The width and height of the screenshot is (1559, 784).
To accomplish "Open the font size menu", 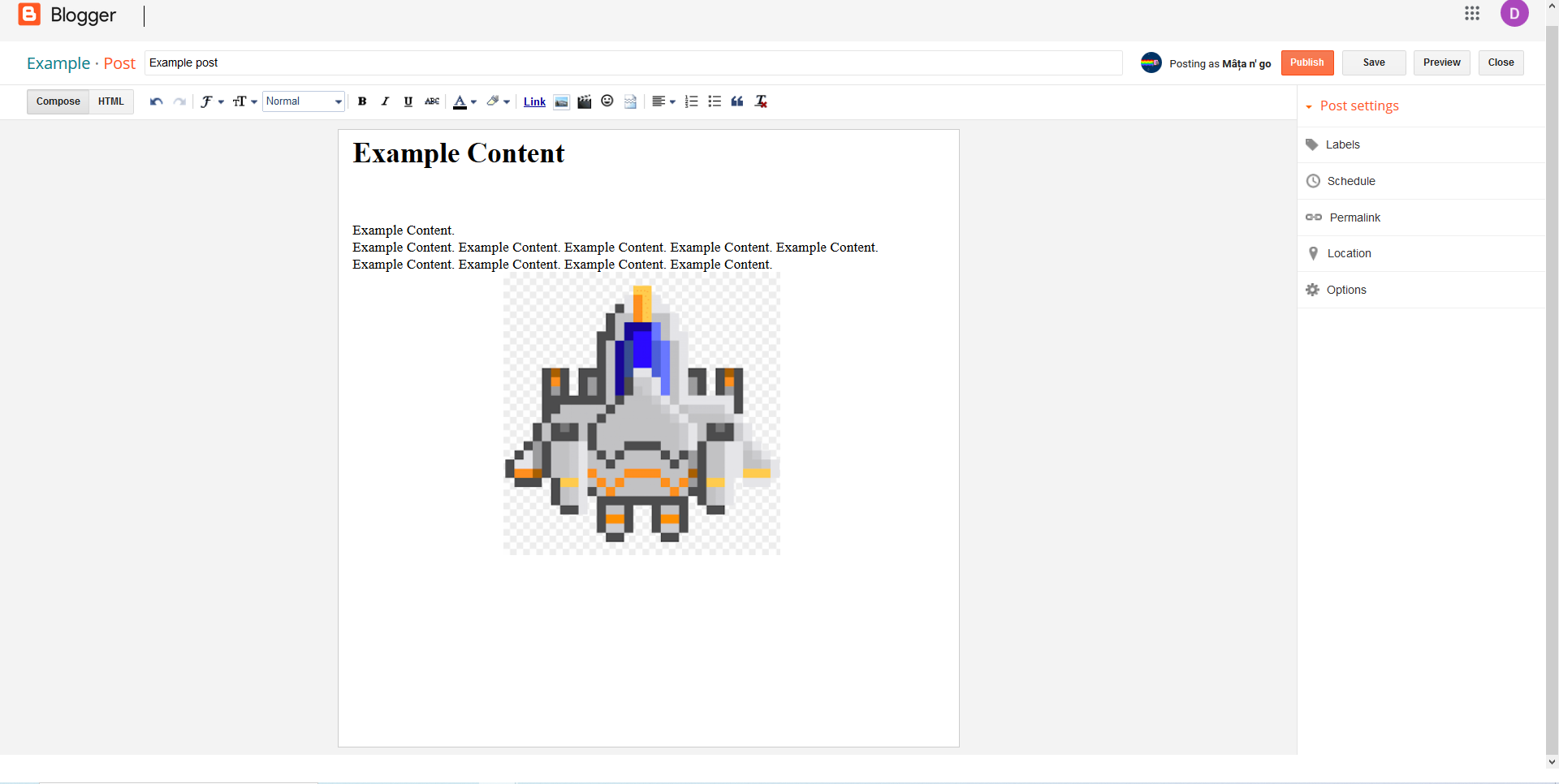I will [244, 101].
